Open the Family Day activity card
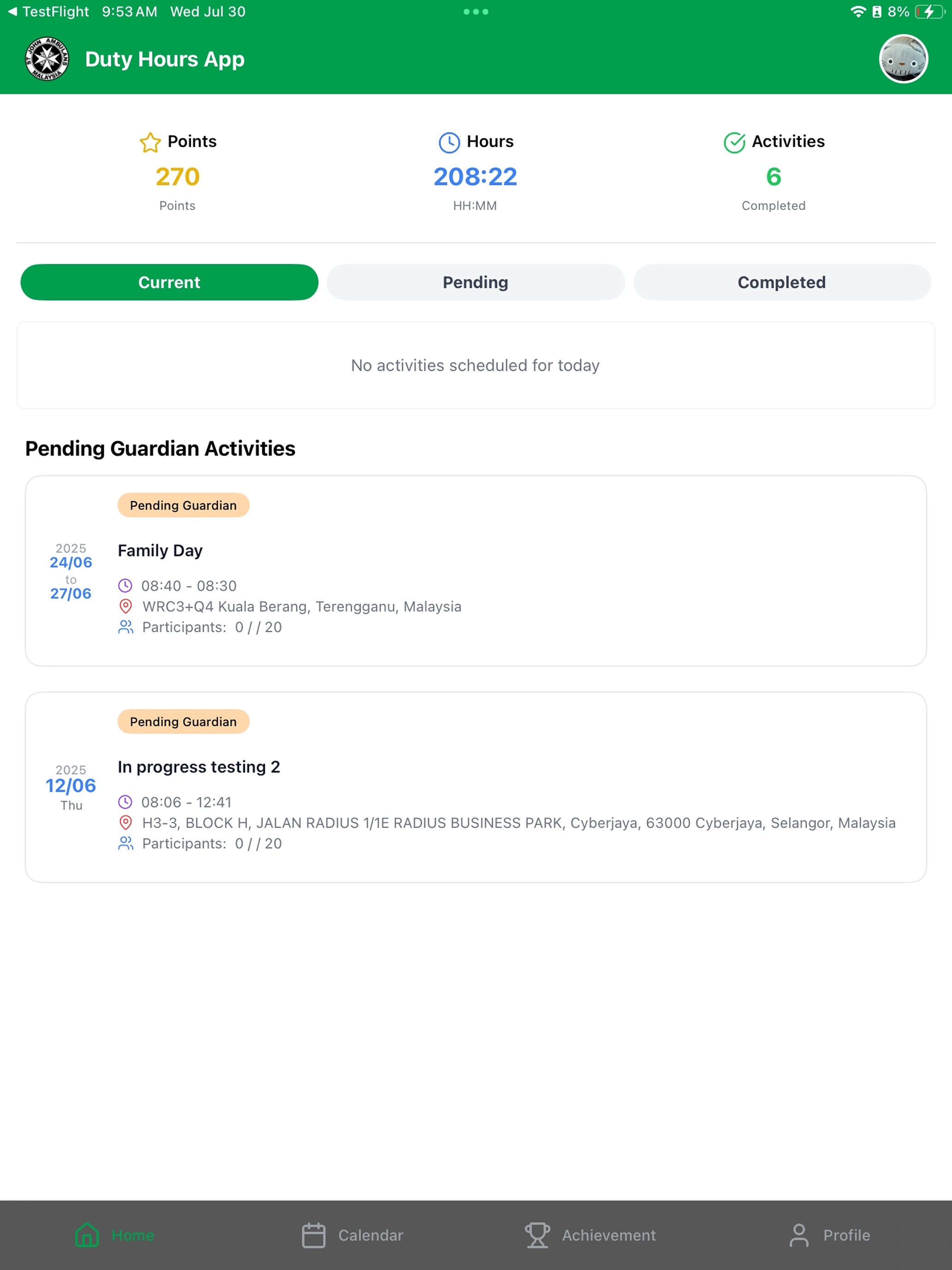Screen dimensions: 952x1270 coord(476,571)
